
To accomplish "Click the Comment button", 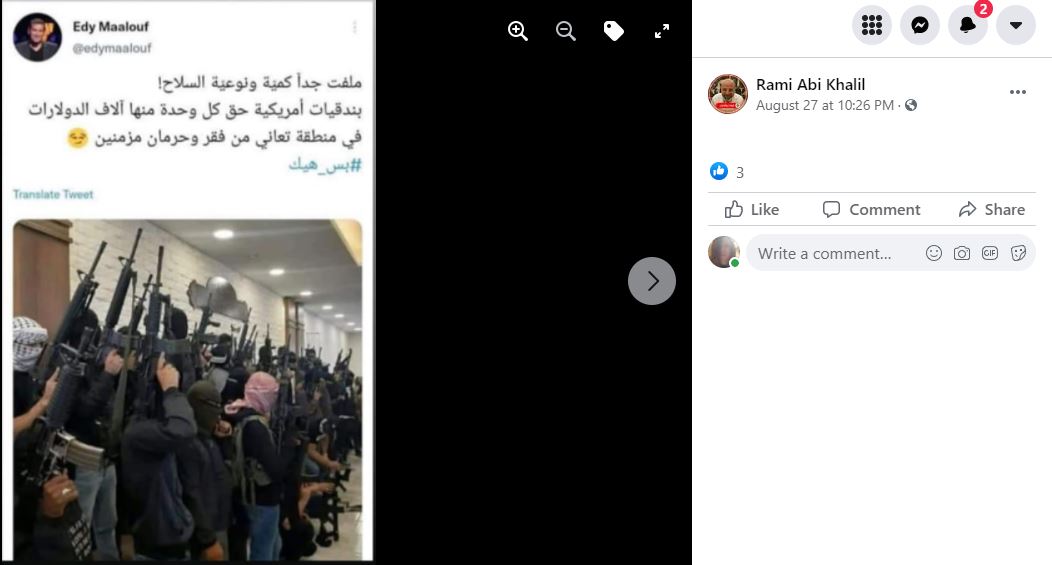I will click(872, 209).
